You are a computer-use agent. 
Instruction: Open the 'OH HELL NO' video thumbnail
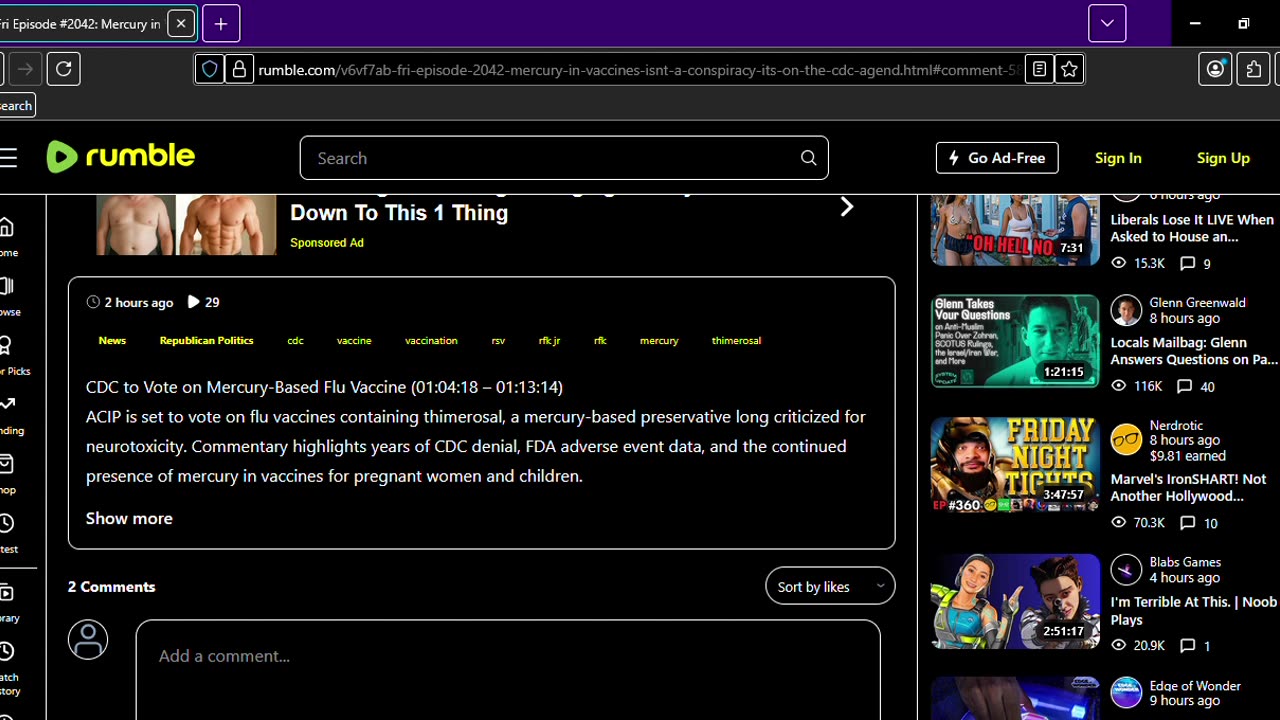[1015, 229]
